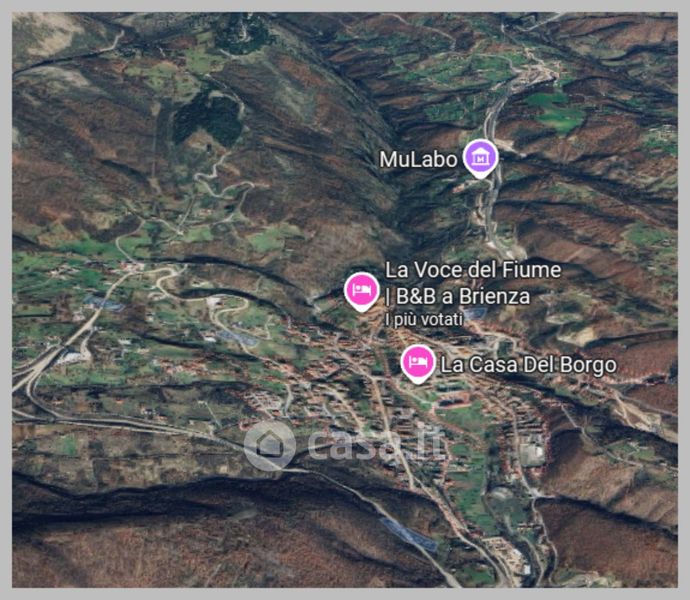Click the pink La Casa Del Borgo lodging pin
This screenshot has width=690, height=600.
[418, 364]
